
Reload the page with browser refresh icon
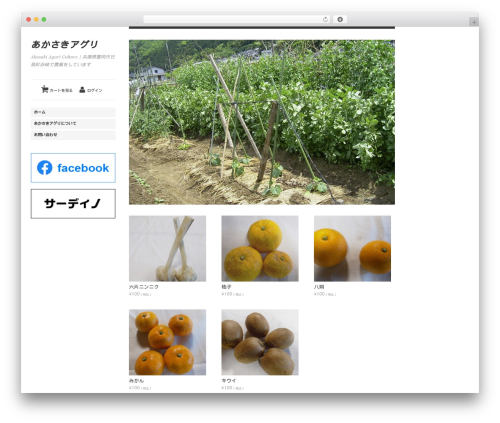[x=325, y=19]
